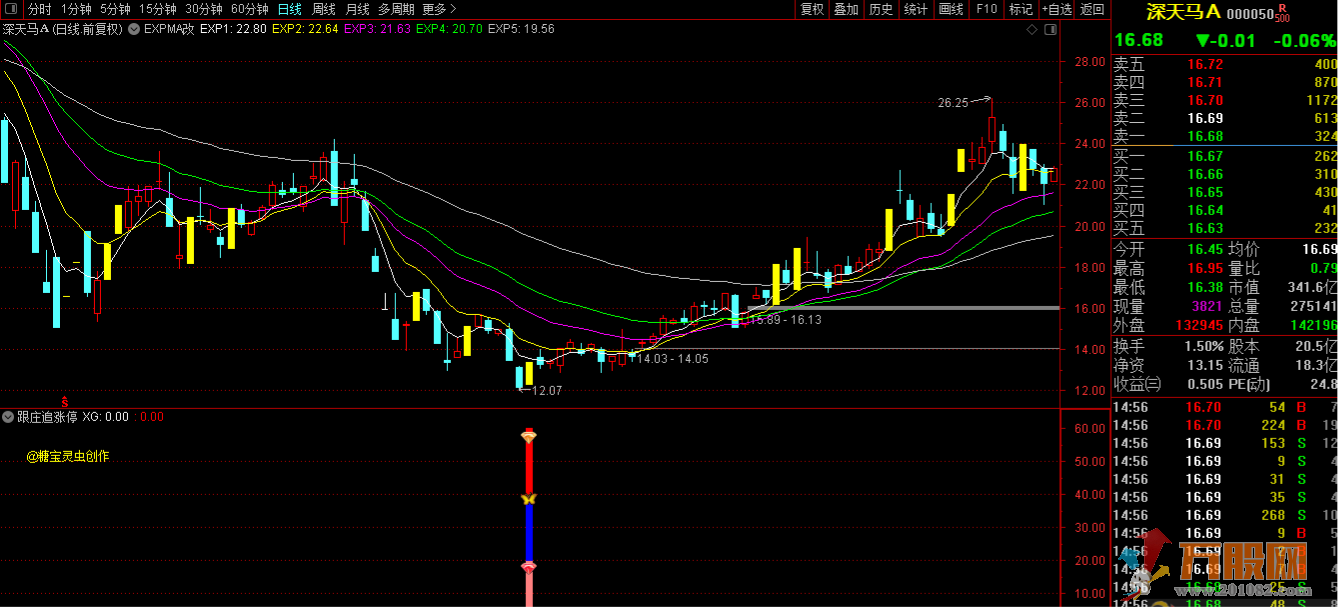Image resolution: width=1338 pixels, height=607 pixels.
Task: Click the 标记 mark button
Action: click(1020, 9)
